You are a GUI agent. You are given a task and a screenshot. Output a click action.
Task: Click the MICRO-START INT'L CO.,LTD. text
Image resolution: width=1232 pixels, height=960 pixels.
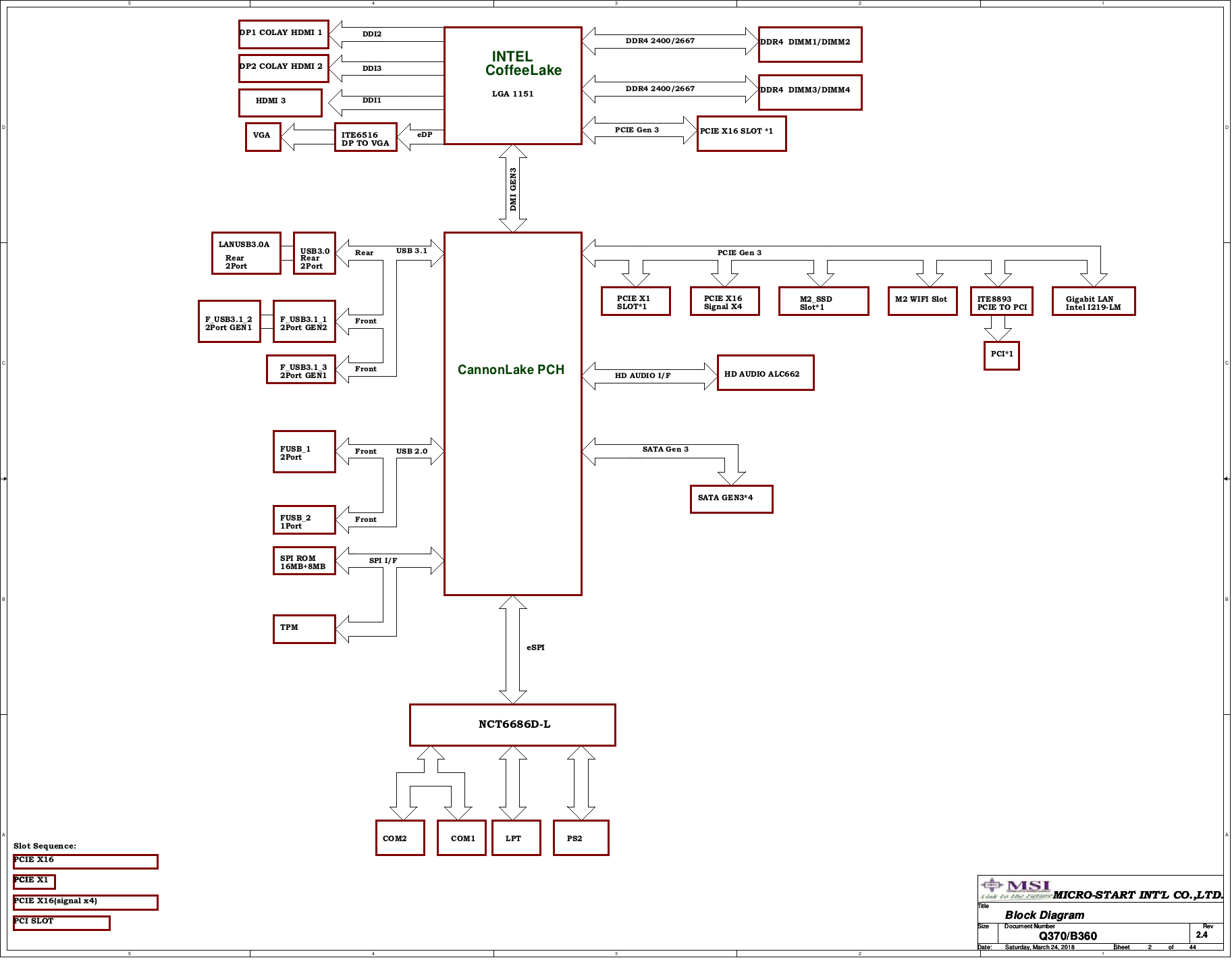[1138, 895]
